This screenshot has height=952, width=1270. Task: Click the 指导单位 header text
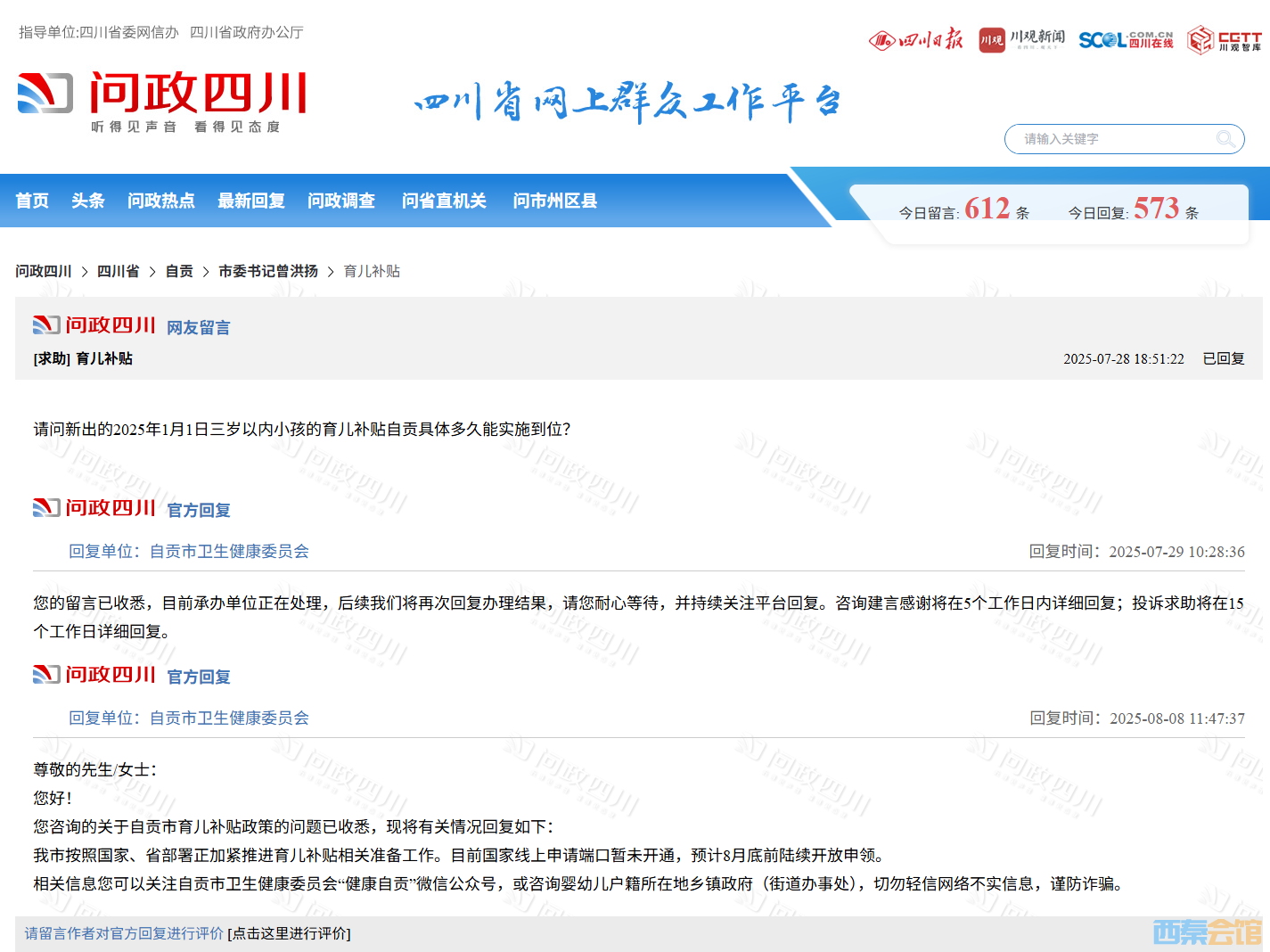(x=161, y=32)
